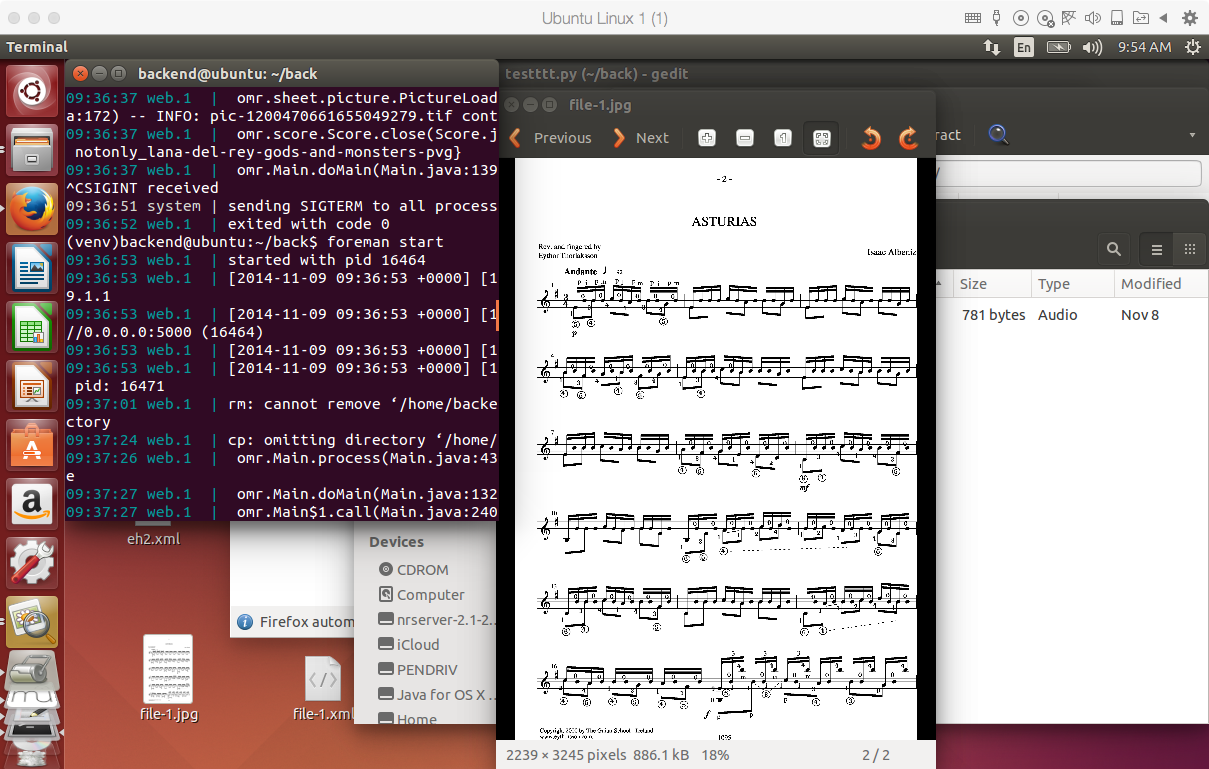Zoom in on the sheet music image
The width and height of the screenshot is (1209, 769).
[707, 138]
